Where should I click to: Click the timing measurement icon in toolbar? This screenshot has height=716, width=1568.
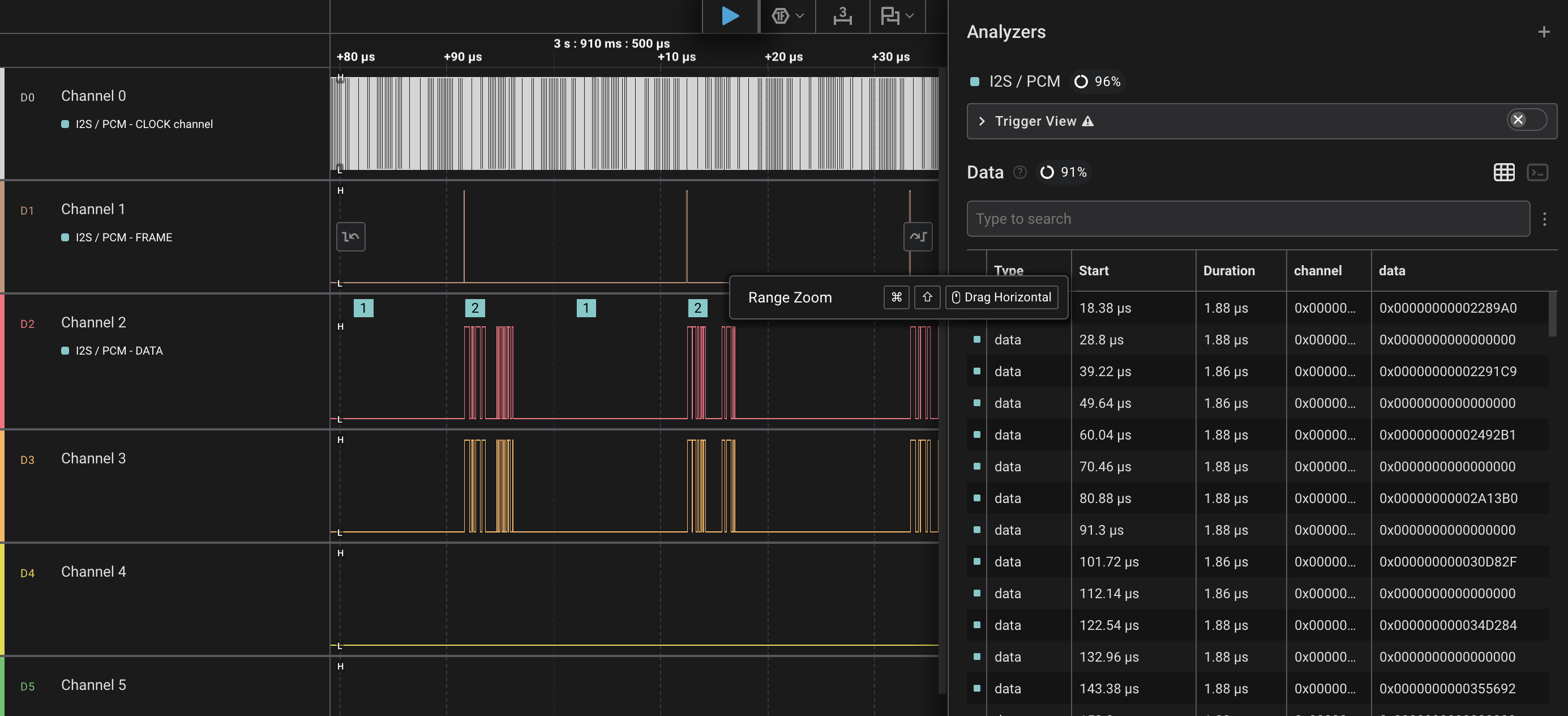(842, 16)
